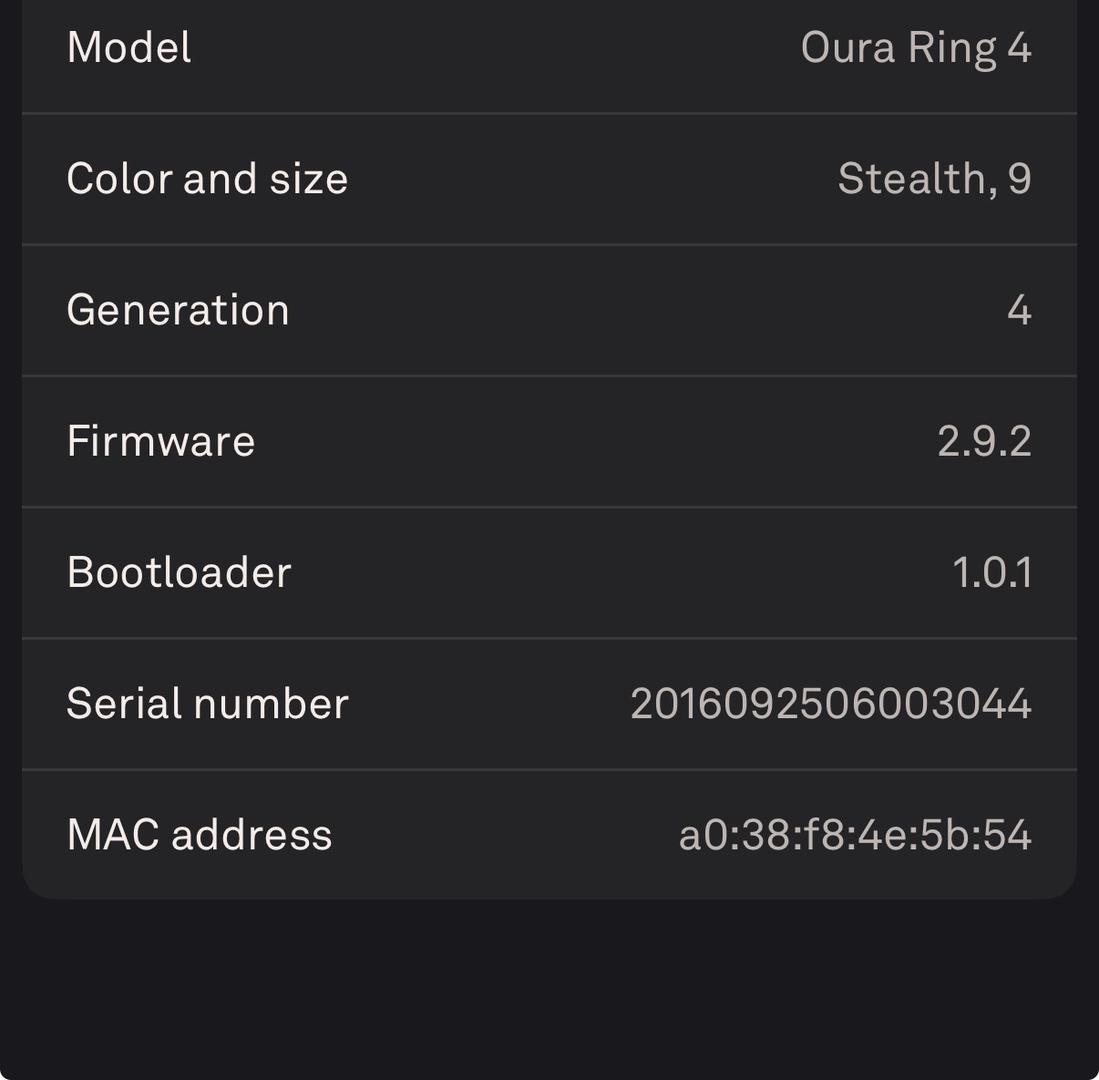Click the Model label
The height and width of the screenshot is (1080, 1099).
pyautogui.click(x=129, y=48)
